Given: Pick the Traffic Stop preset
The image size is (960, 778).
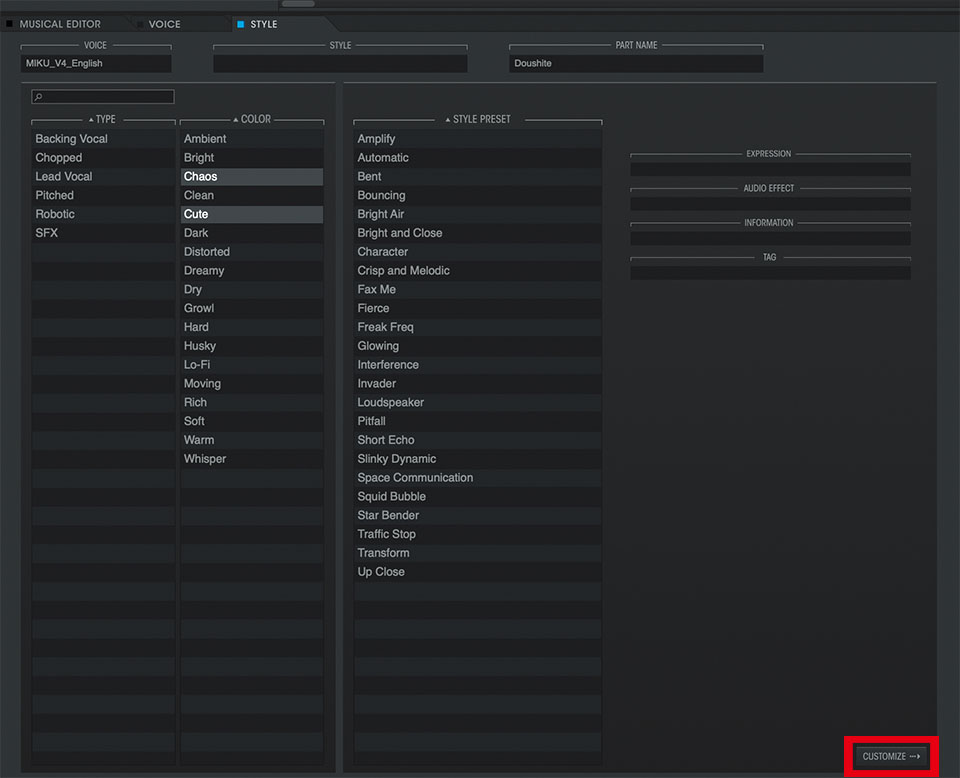Looking at the screenshot, I should coord(478,534).
